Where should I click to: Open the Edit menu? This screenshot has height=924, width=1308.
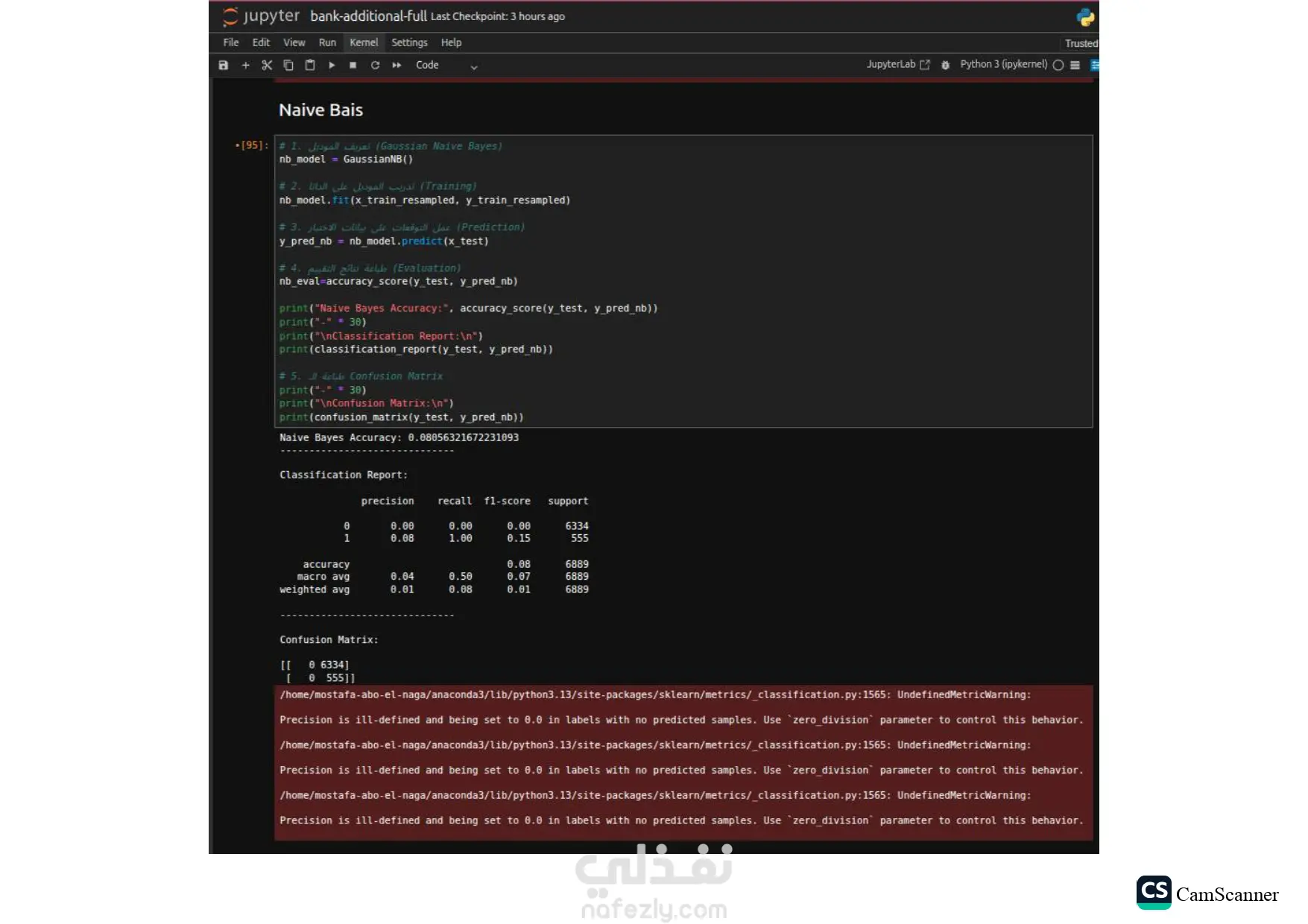[261, 43]
